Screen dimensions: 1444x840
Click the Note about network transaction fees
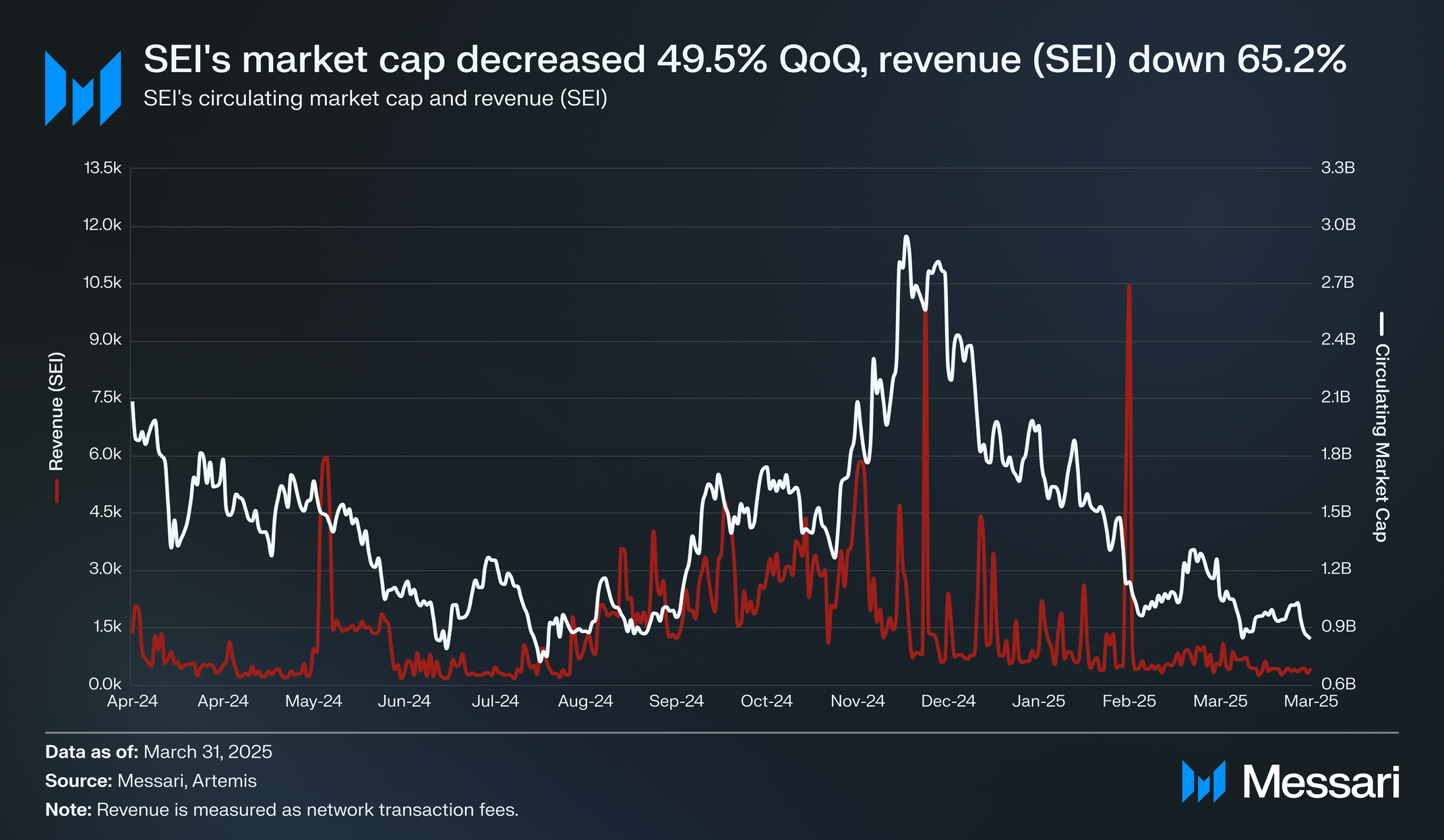[282, 810]
